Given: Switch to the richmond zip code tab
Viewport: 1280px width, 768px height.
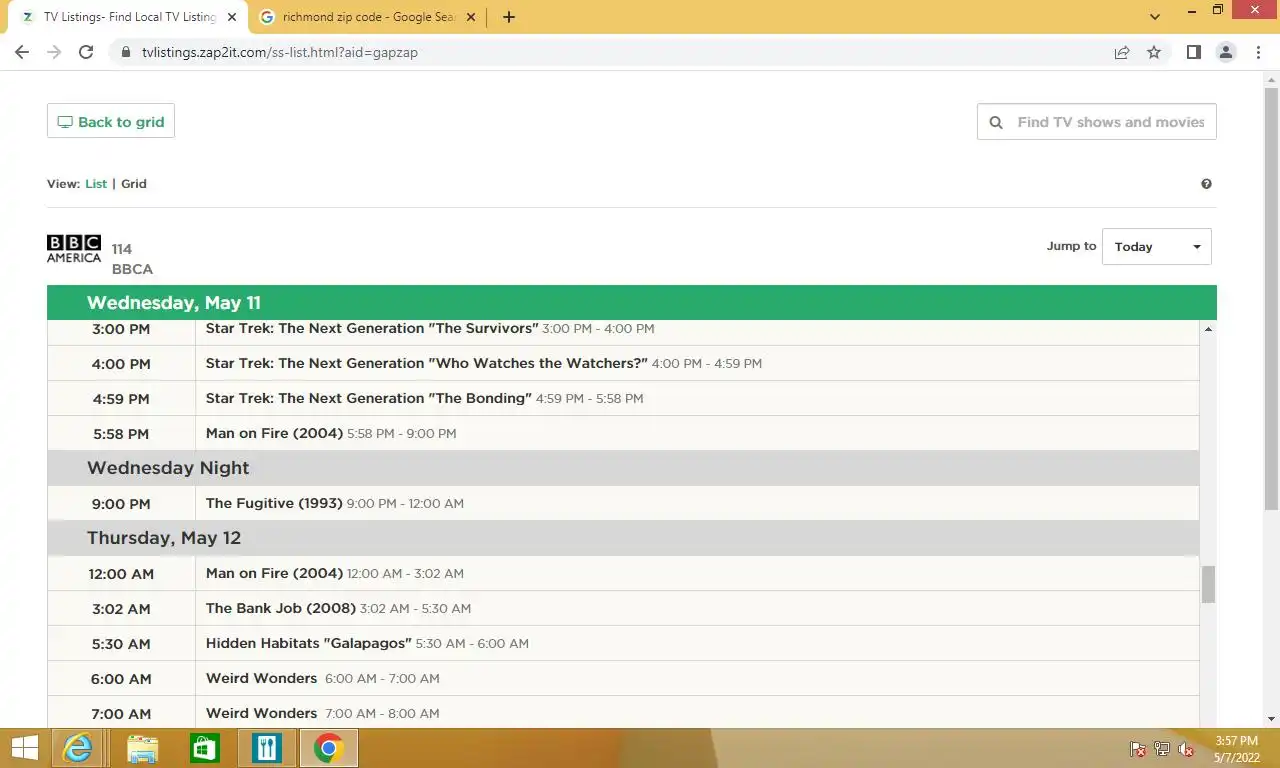Looking at the screenshot, I should click(368, 17).
